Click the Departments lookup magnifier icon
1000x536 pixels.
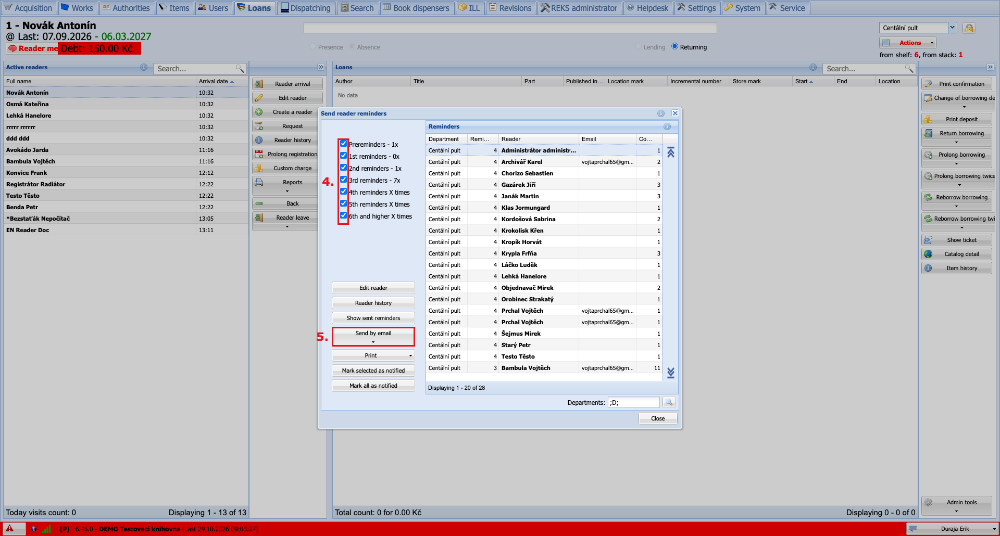click(x=669, y=402)
